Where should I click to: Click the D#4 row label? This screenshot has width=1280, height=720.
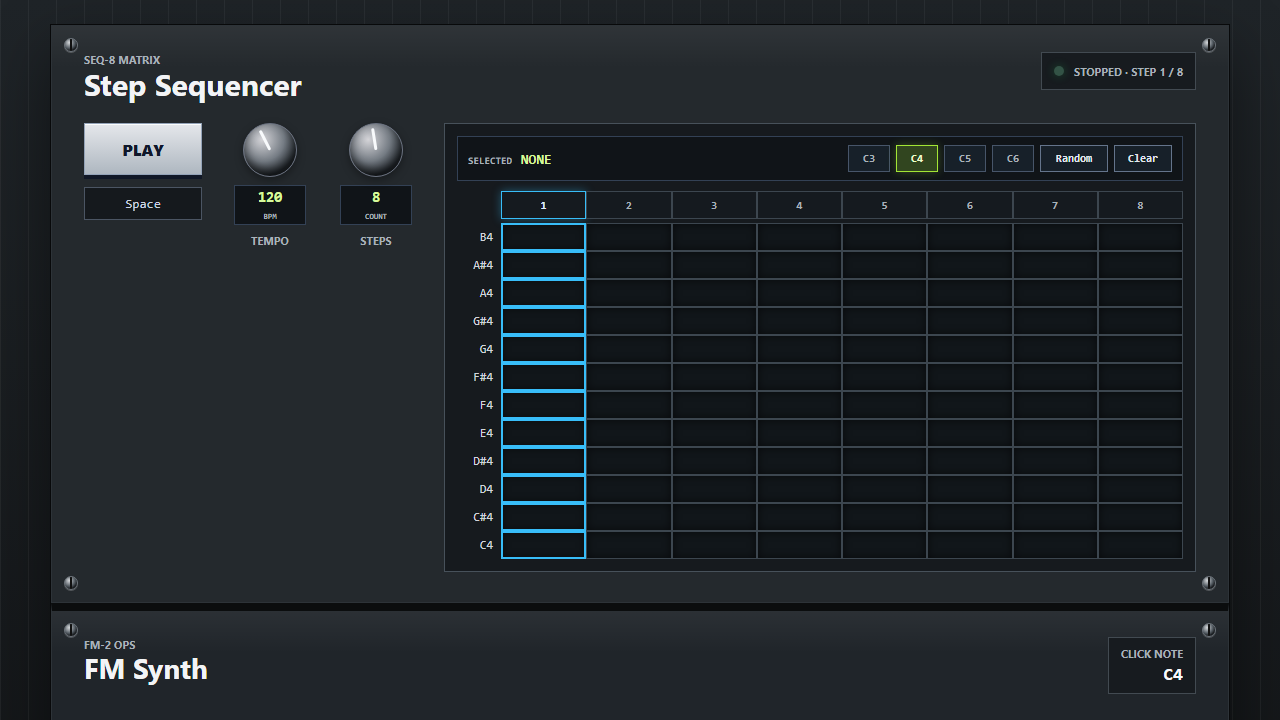click(483, 461)
